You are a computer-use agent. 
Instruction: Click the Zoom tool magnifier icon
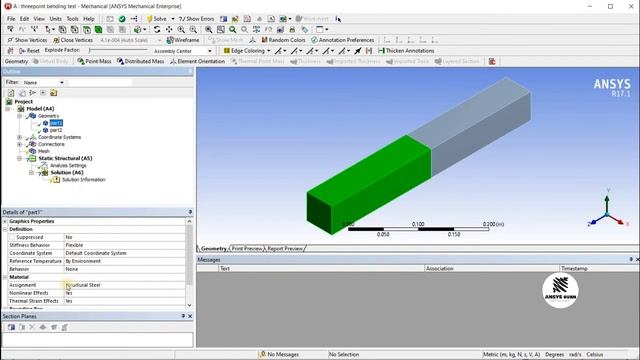point(181,29)
